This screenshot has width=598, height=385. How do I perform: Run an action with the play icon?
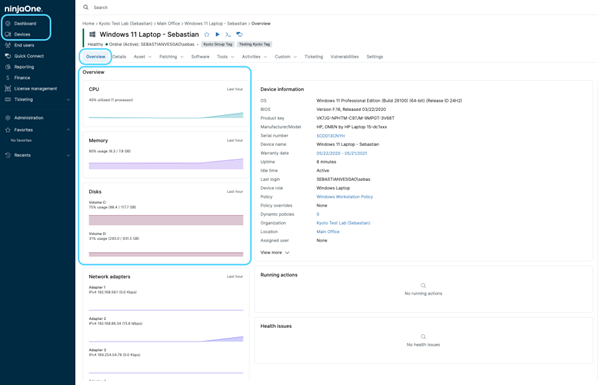(x=217, y=34)
